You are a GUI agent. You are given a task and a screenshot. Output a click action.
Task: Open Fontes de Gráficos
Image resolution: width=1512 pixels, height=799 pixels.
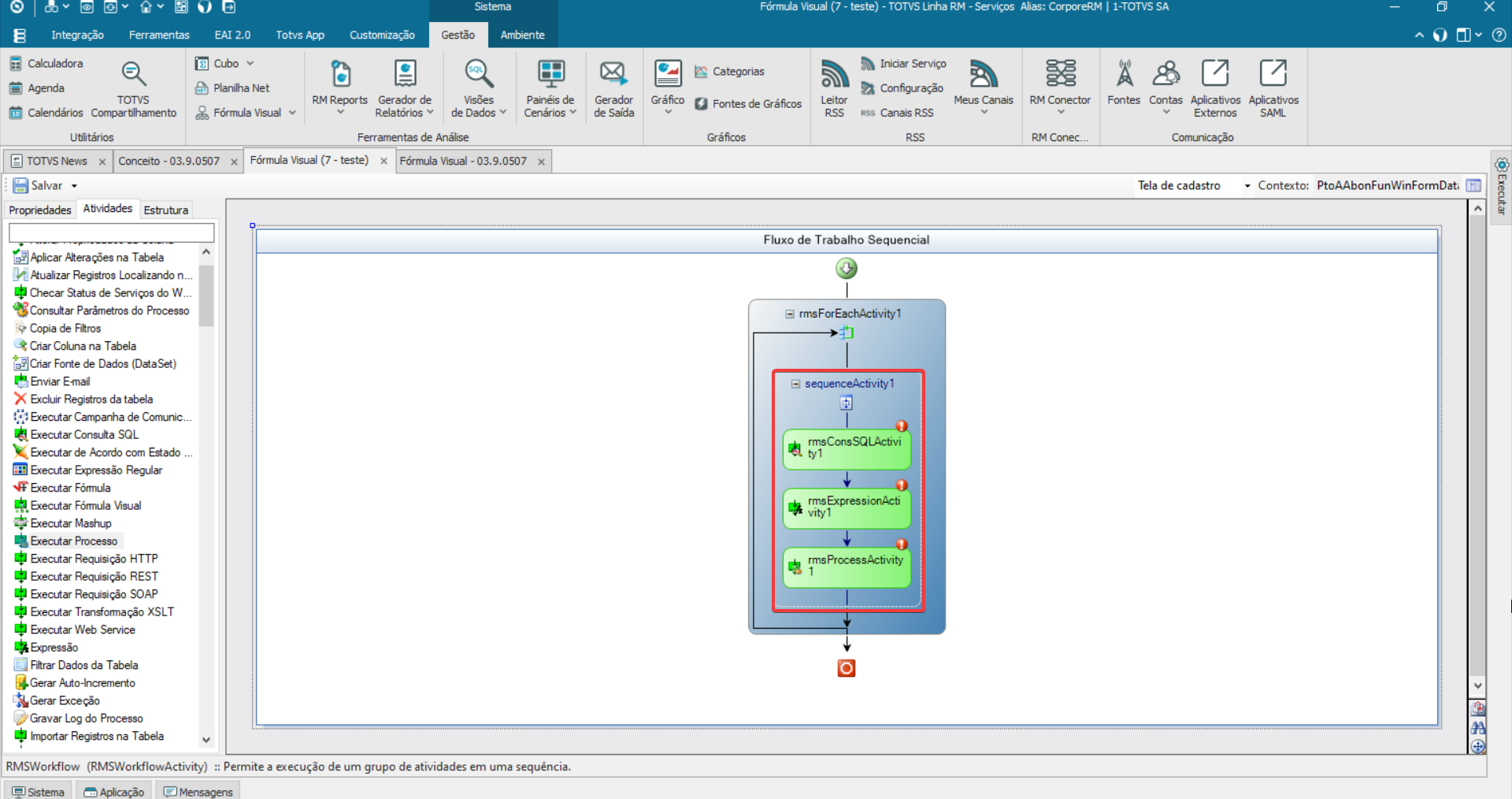pyautogui.click(x=748, y=104)
